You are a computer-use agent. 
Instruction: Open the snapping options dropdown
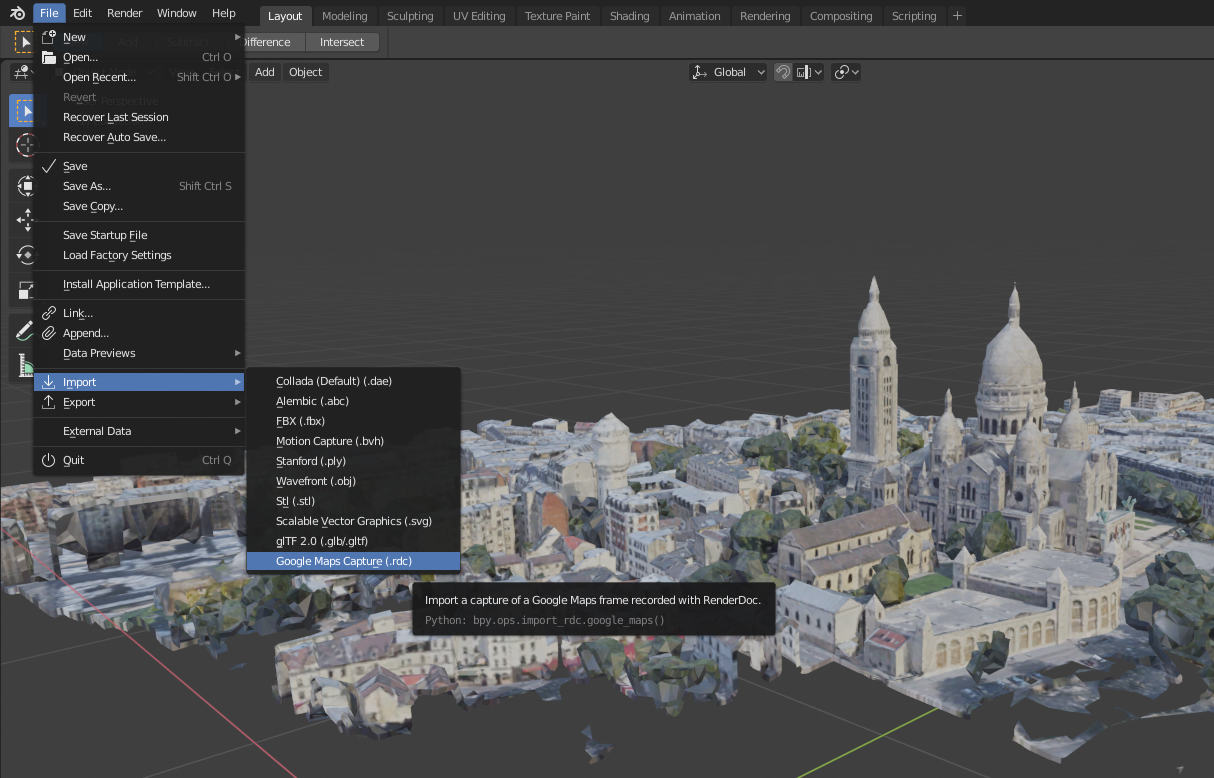click(x=810, y=72)
